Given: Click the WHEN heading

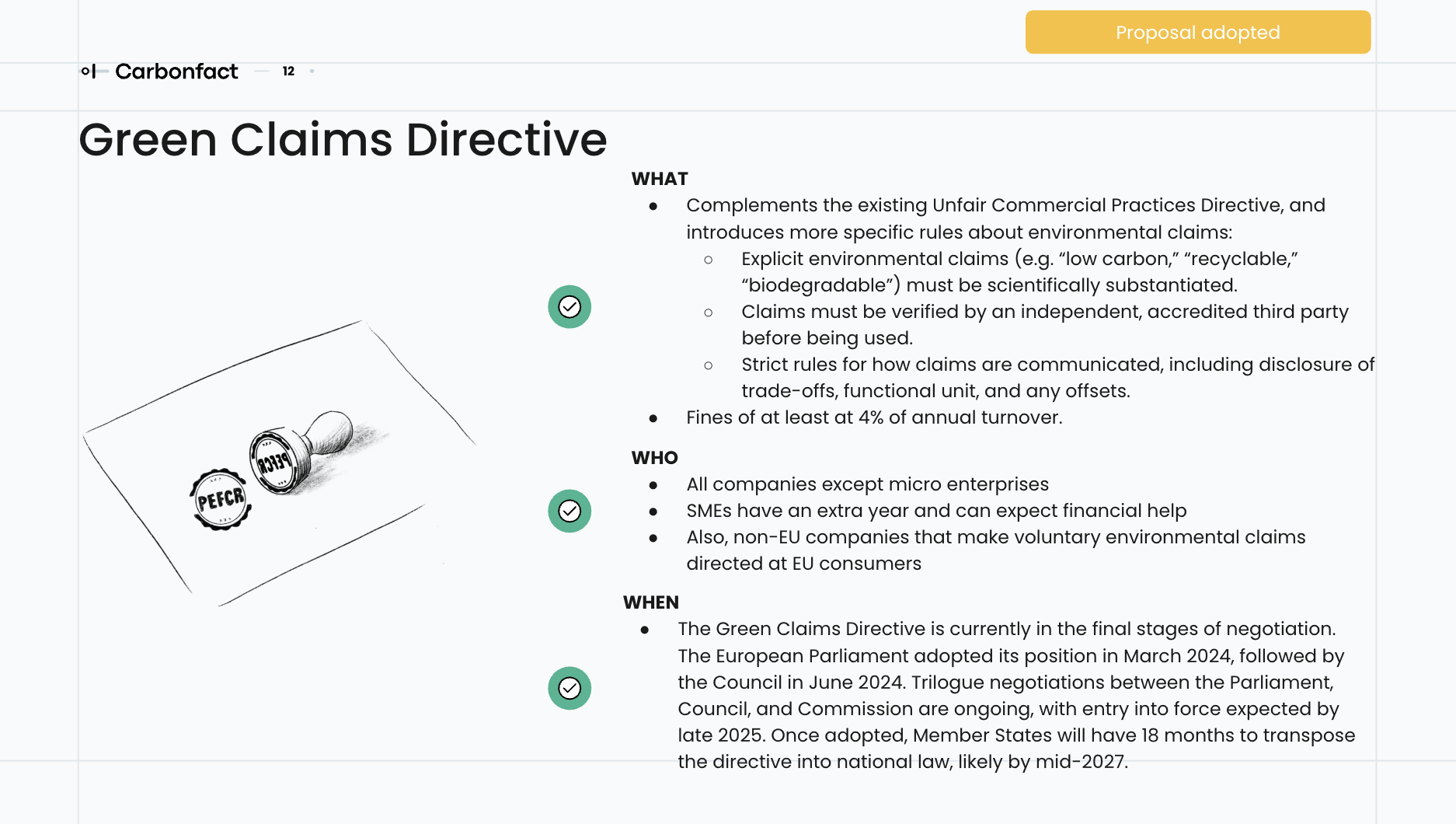Looking at the screenshot, I should tap(651, 602).
